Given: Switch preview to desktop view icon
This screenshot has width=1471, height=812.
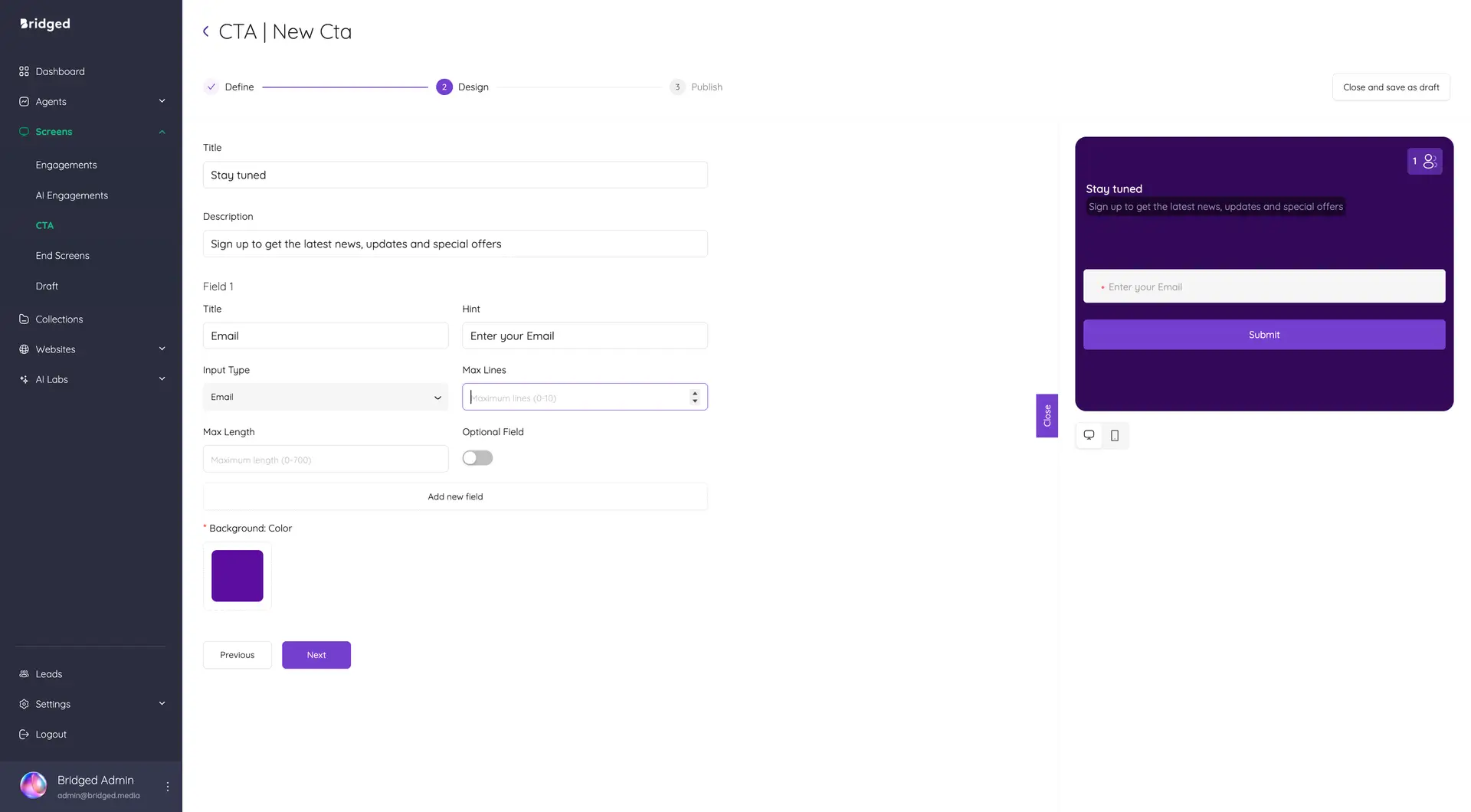Looking at the screenshot, I should tap(1089, 435).
